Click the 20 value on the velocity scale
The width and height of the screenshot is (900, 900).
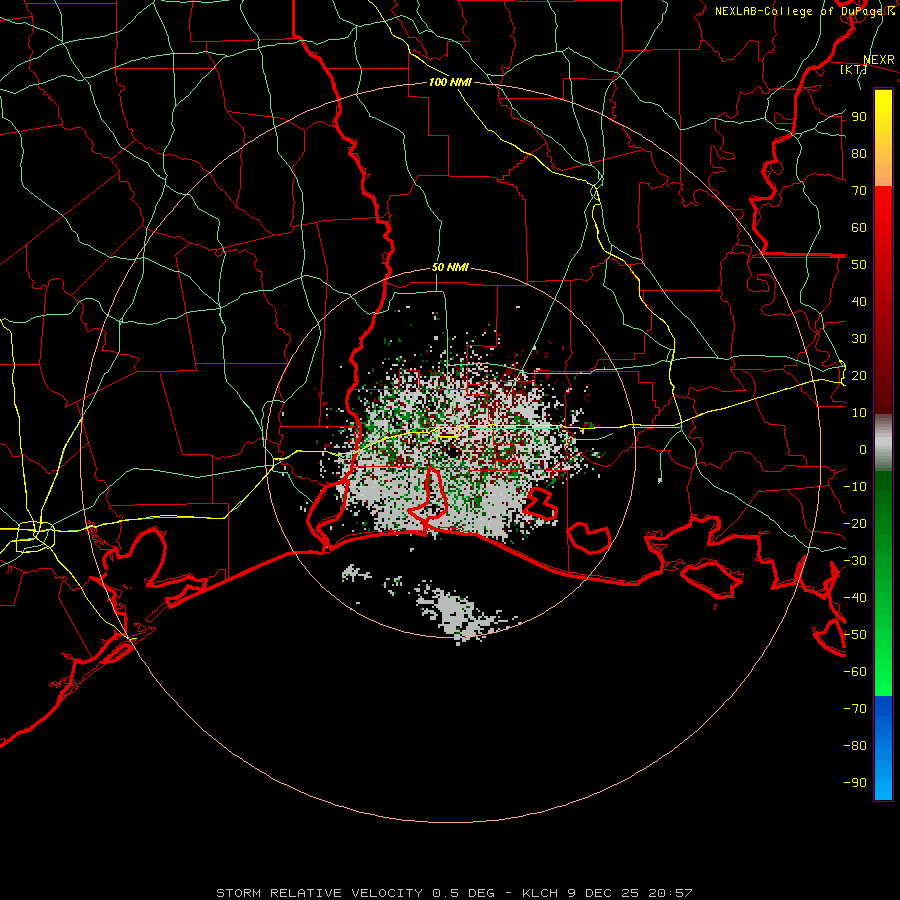pyautogui.click(x=859, y=376)
